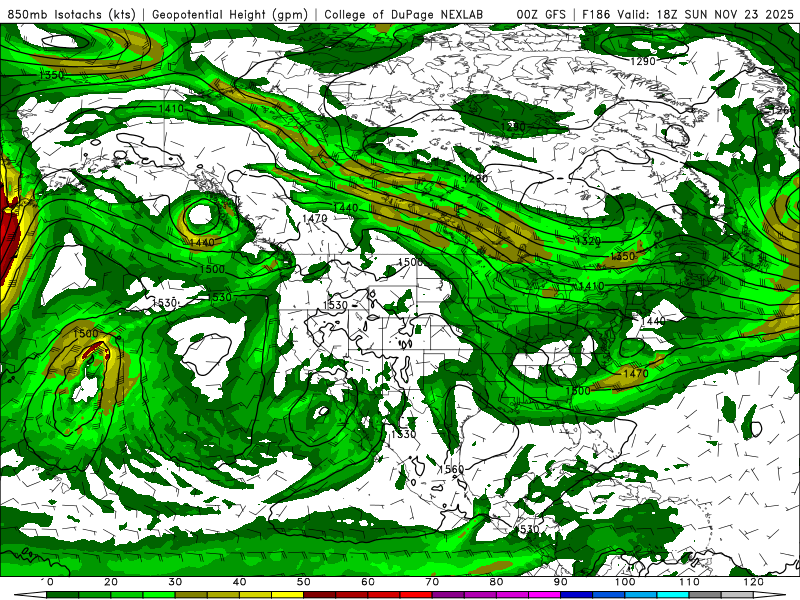
Task: Pick the bright yellow swatch below 50
Action: 287,595
